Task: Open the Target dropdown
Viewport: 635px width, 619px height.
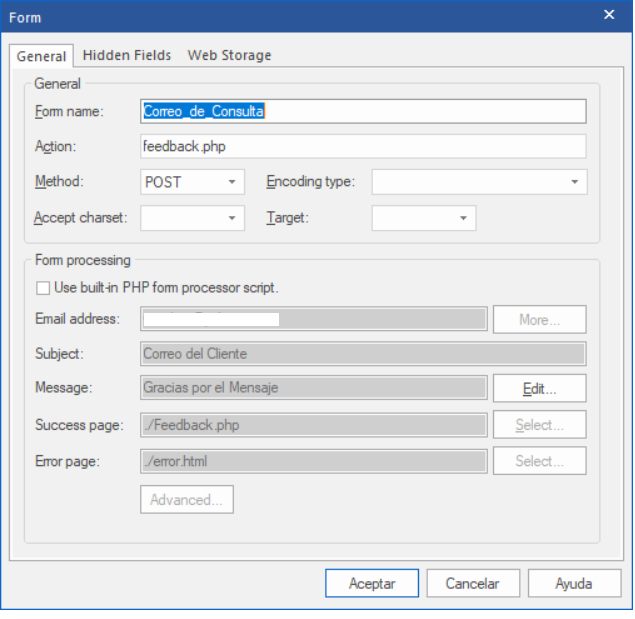Action: click(424, 218)
